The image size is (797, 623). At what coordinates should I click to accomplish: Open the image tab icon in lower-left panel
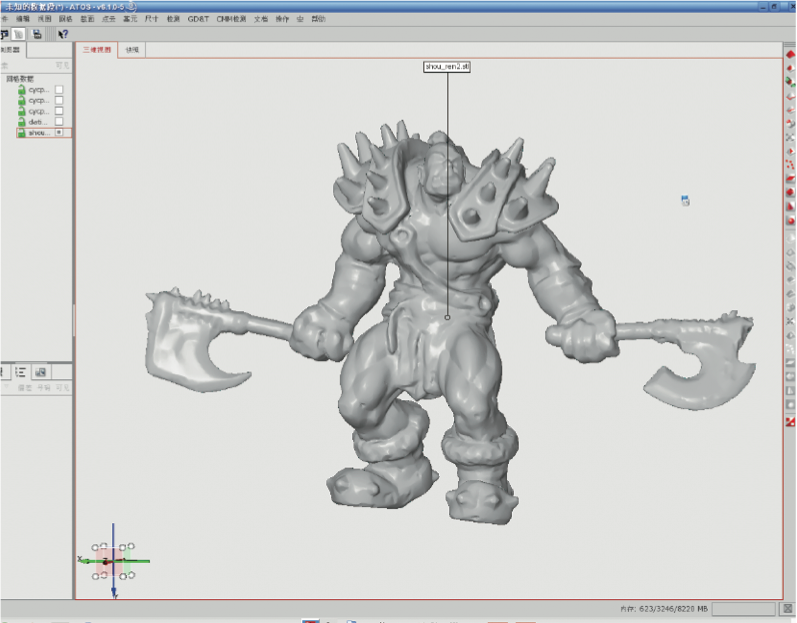pos(41,372)
